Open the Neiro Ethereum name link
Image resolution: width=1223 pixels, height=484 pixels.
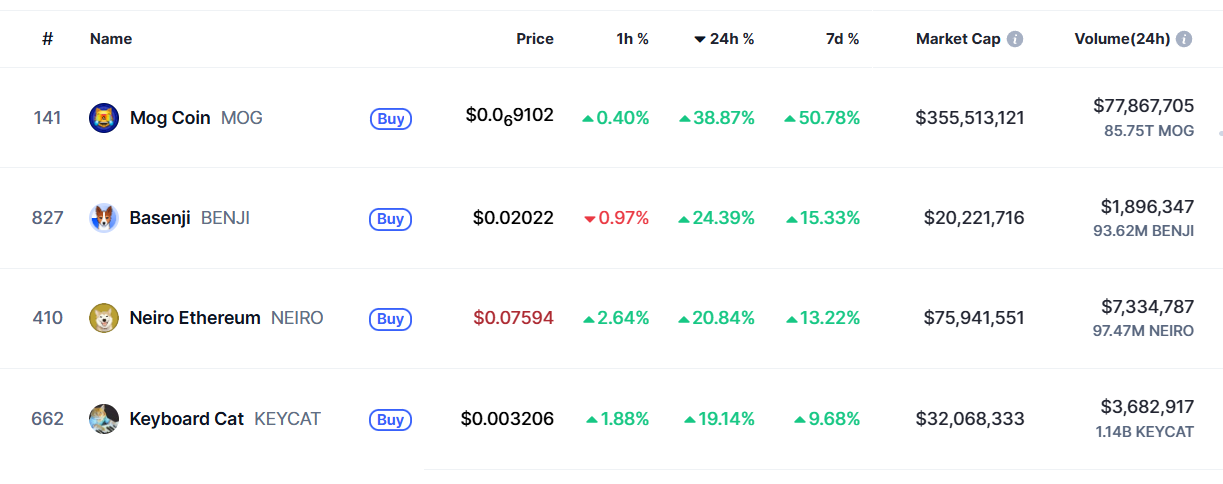(195, 318)
